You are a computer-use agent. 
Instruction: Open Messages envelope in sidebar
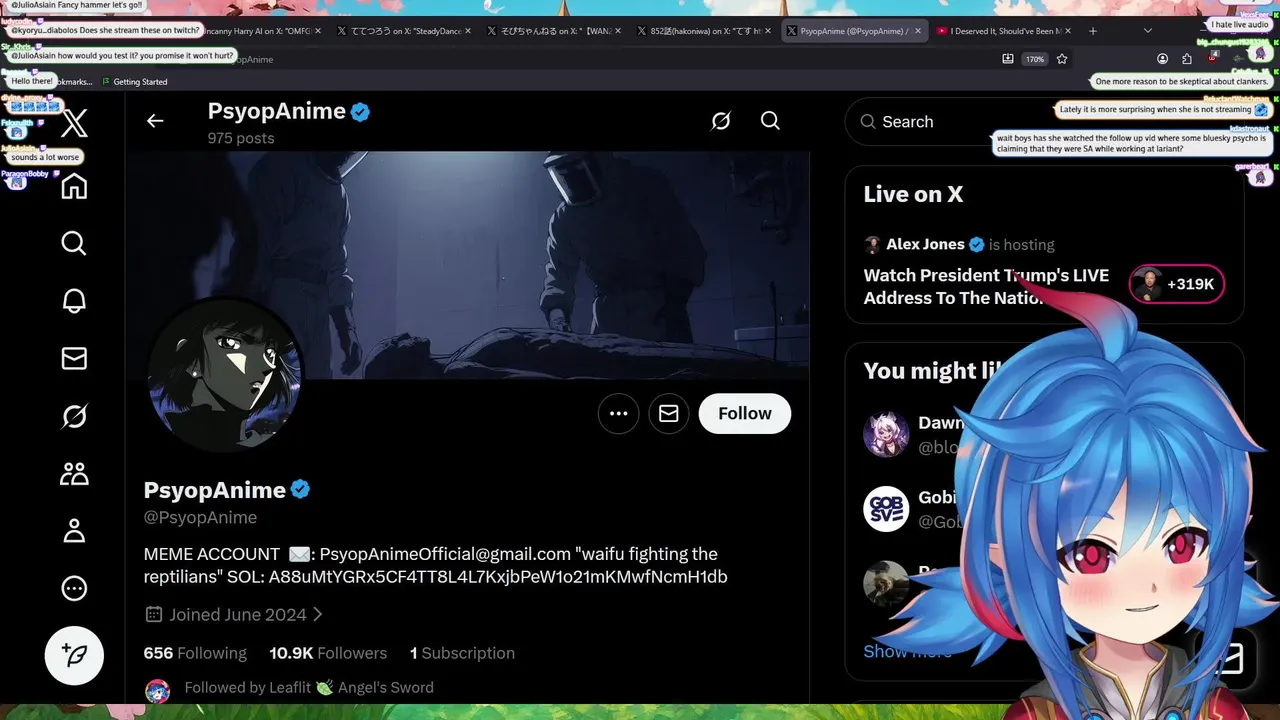click(x=74, y=358)
